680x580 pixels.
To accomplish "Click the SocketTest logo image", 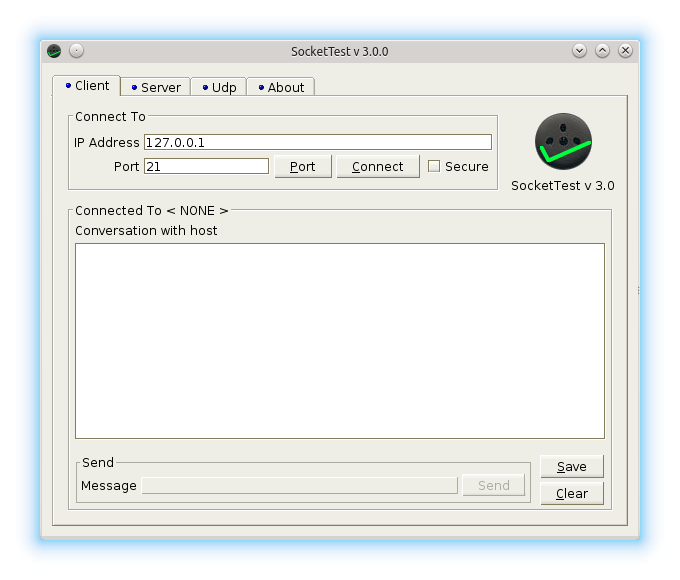I will [x=563, y=141].
